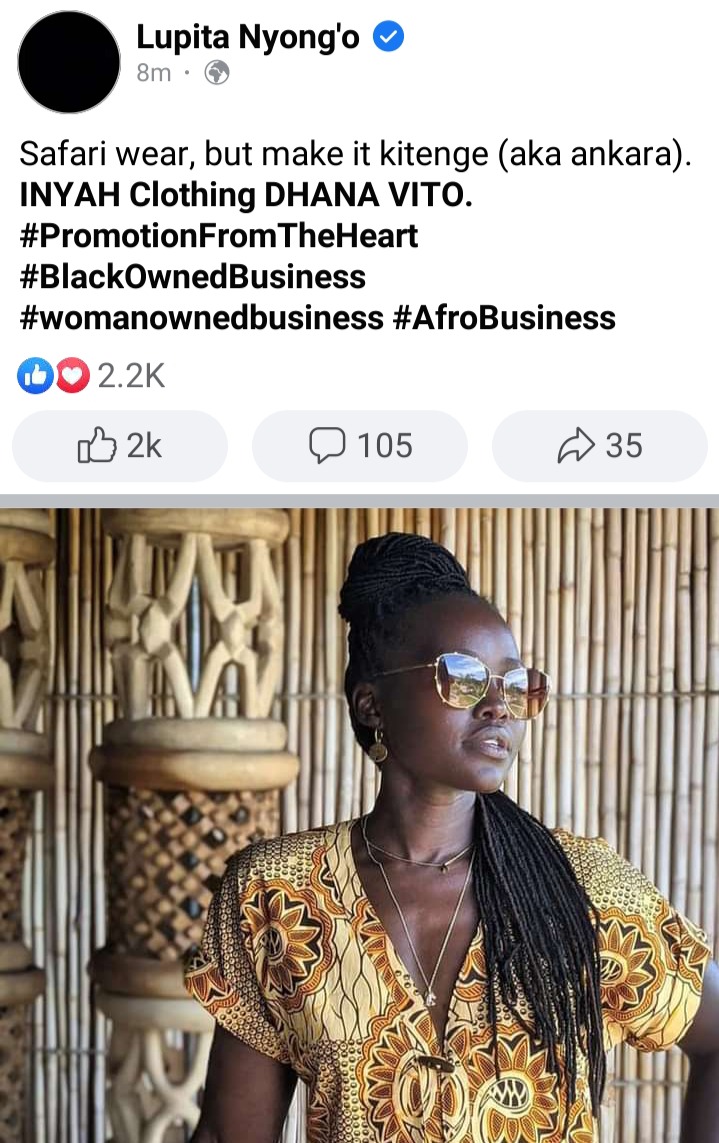Tap the blue thumbs-up reaction icon
Screen dimensions: 719x1143
[34, 375]
